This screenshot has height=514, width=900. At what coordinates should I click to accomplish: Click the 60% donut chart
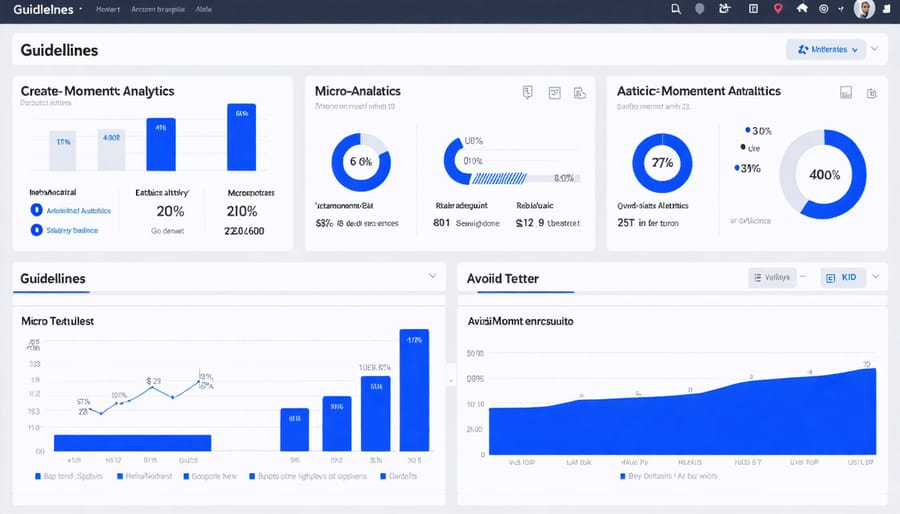[361, 162]
